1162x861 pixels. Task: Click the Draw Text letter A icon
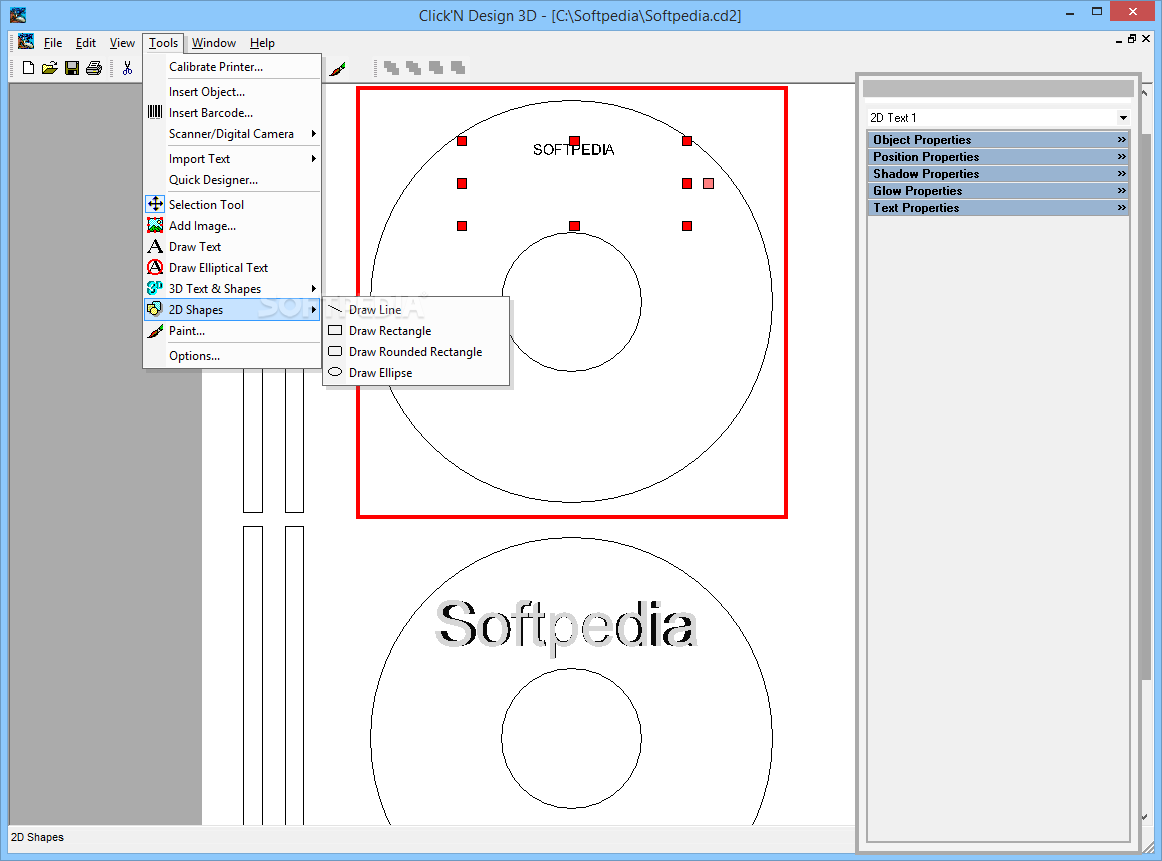(x=155, y=246)
